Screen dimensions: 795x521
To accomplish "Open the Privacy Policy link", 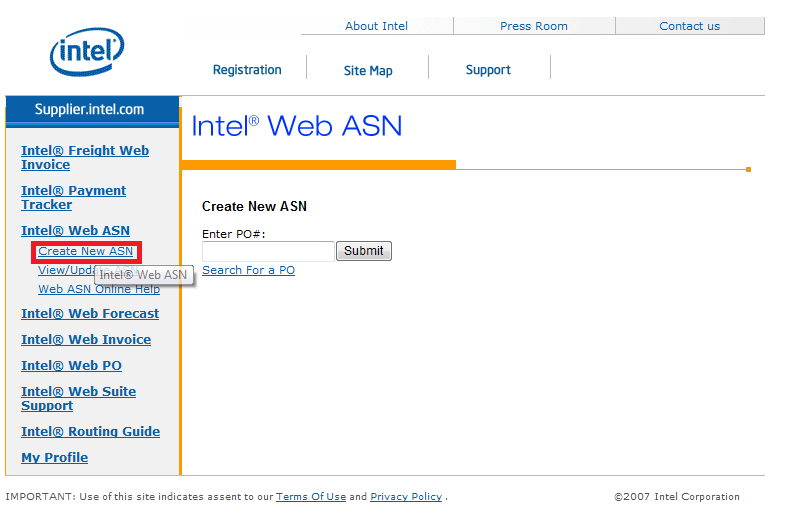I will (x=406, y=497).
